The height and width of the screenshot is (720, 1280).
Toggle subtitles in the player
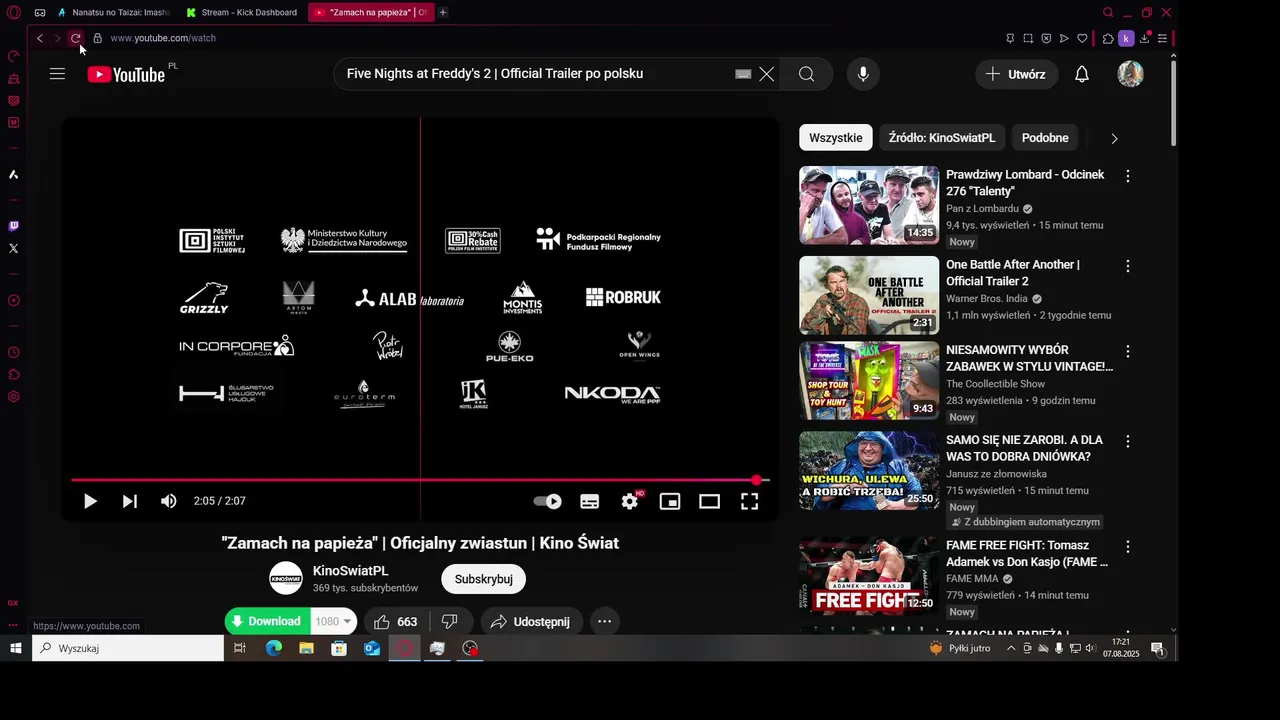tap(590, 501)
